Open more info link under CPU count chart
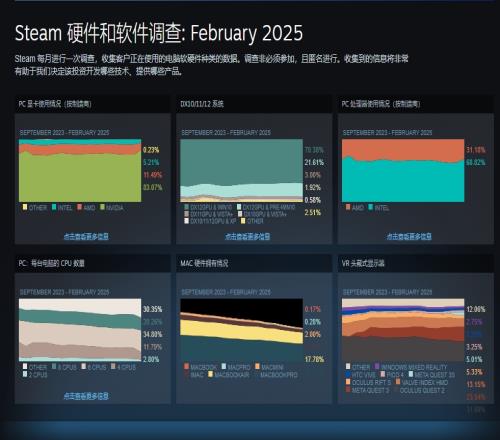This screenshot has height=440, width=500. pos(86,396)
